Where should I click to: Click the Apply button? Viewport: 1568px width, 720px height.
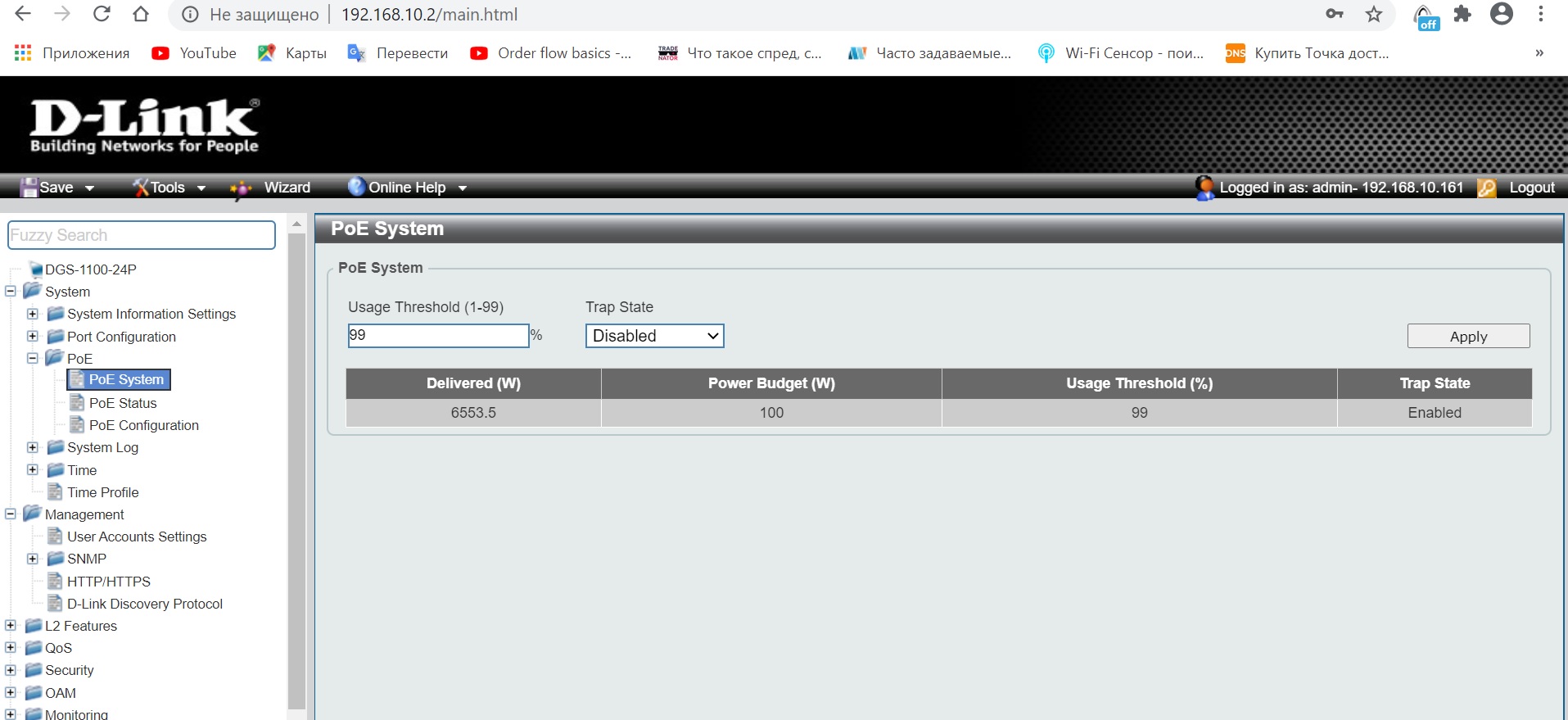click(x=1468, y=337)
